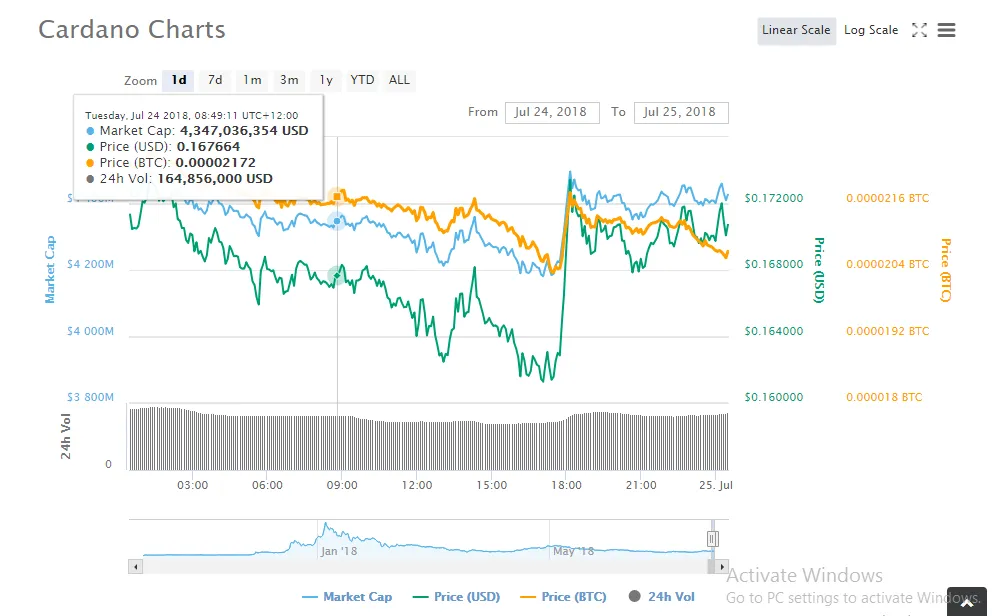Select the 3m zoom range
The height and width of the screenshot is (616, 997).
coord(289,80)
